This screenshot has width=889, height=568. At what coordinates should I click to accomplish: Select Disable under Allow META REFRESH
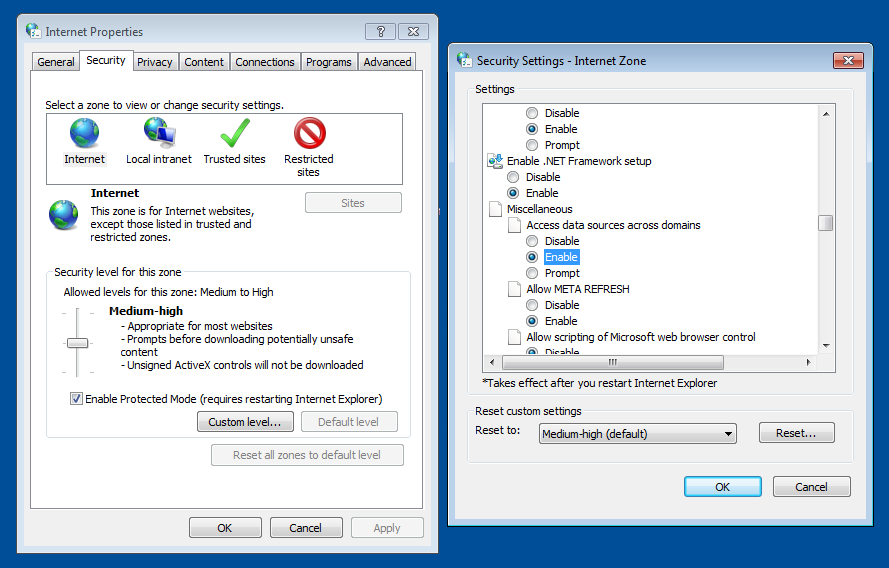click(x=532, y=305)
